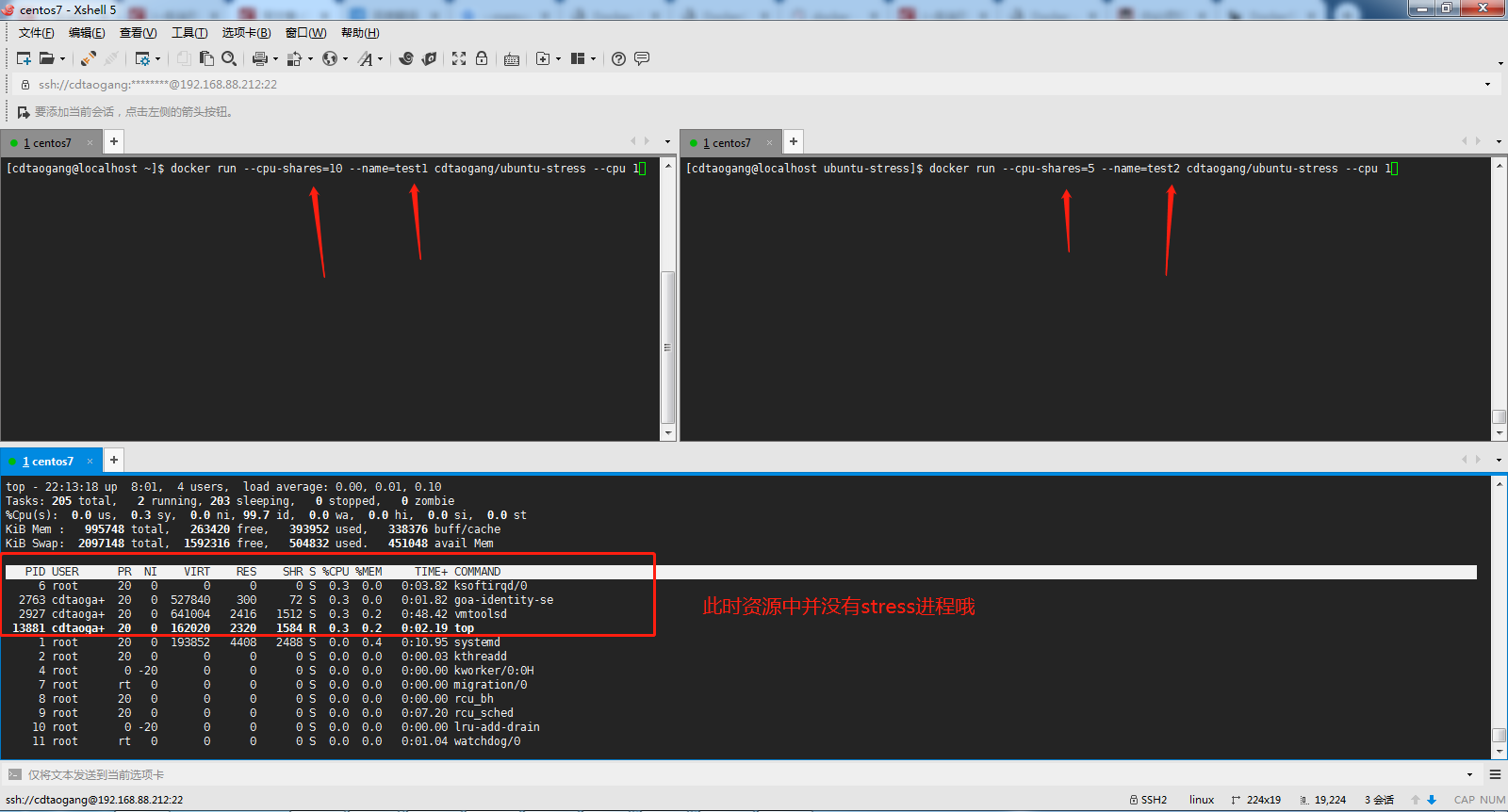Expand the address bar history dropdown
1508x812 pixels.
click(1488, 85)
